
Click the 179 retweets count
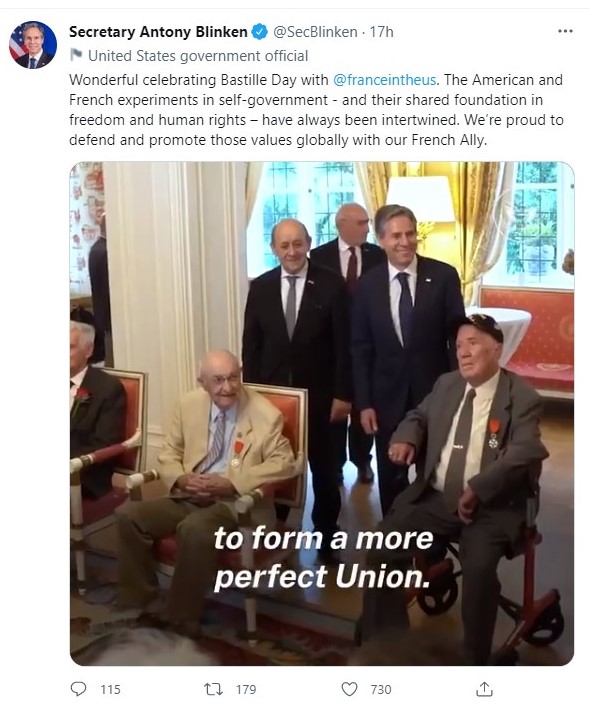point(246,689)
